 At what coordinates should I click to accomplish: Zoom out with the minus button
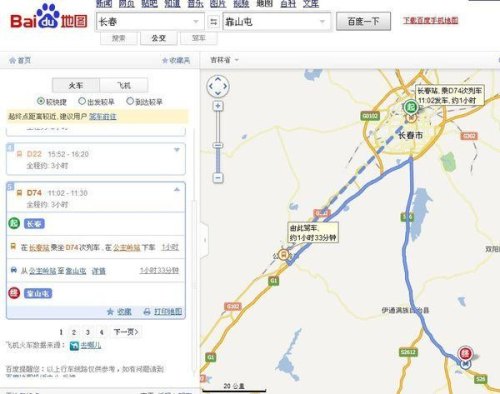(218, 178)
